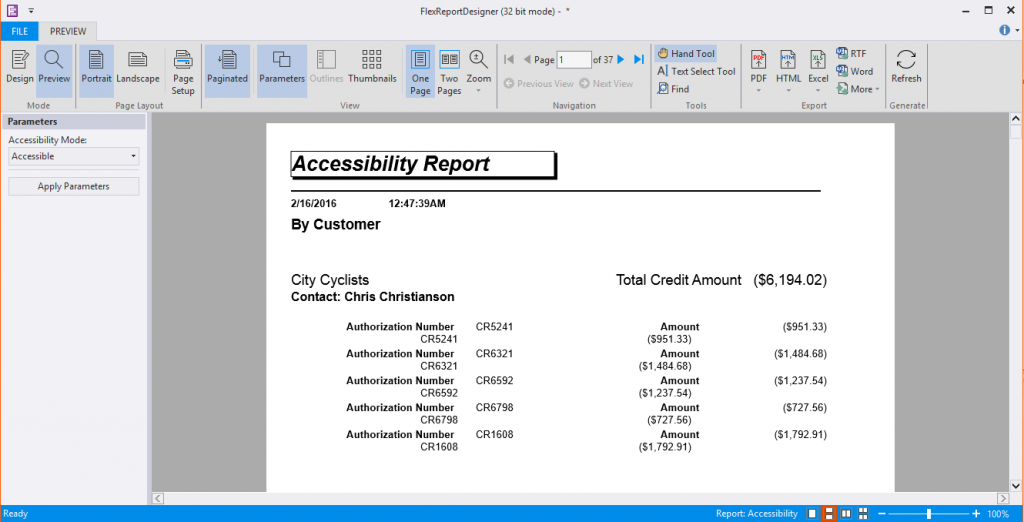Click the FlexReportDesigner application icon
Viewport: 1024px width, 522px height.
tap(11, 10)
